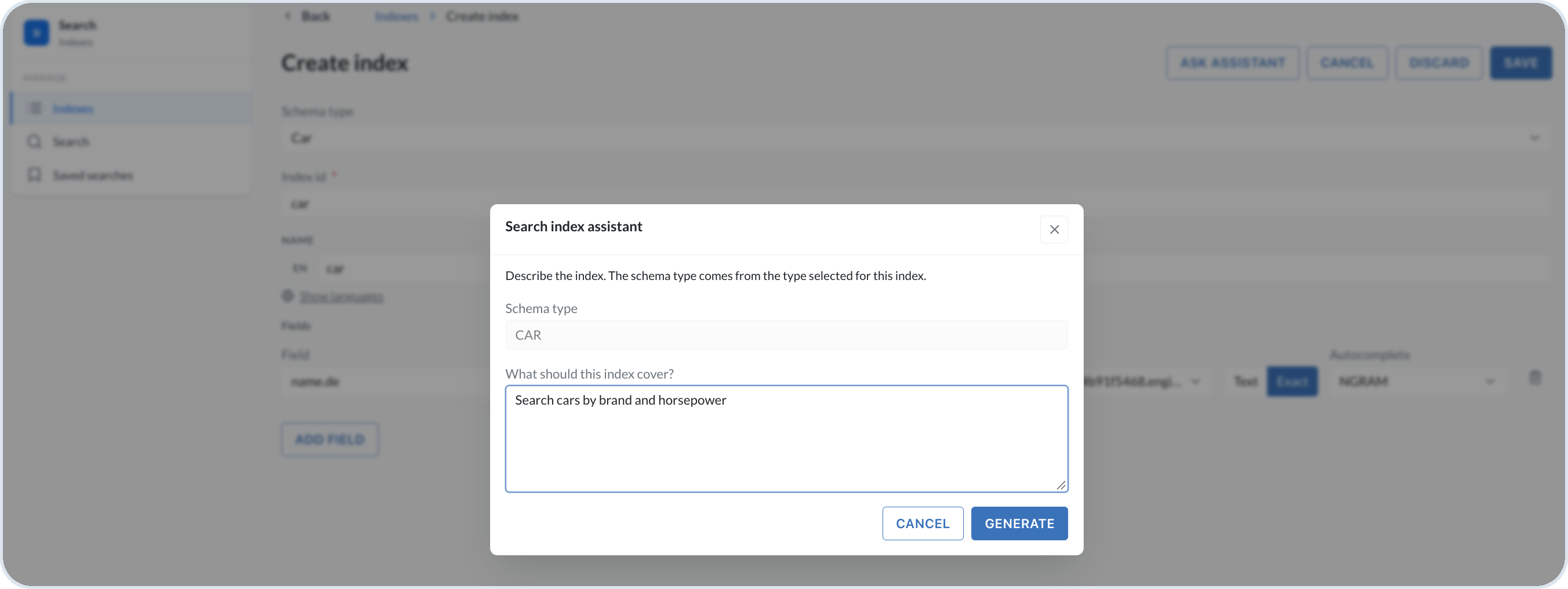
Task: Go Back with the arrow link
Action: 307,16
